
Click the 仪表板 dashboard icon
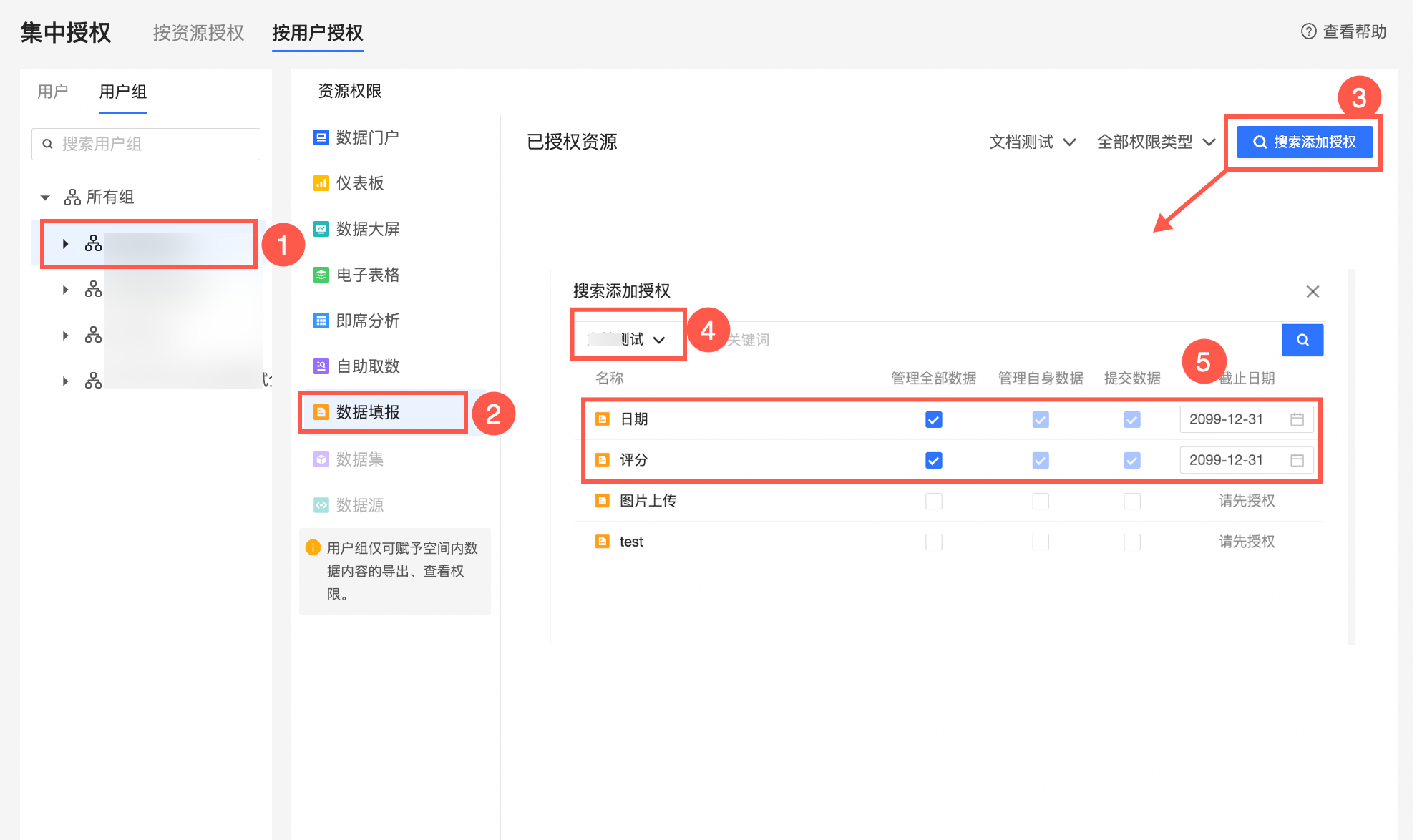[x=321, y=183]
